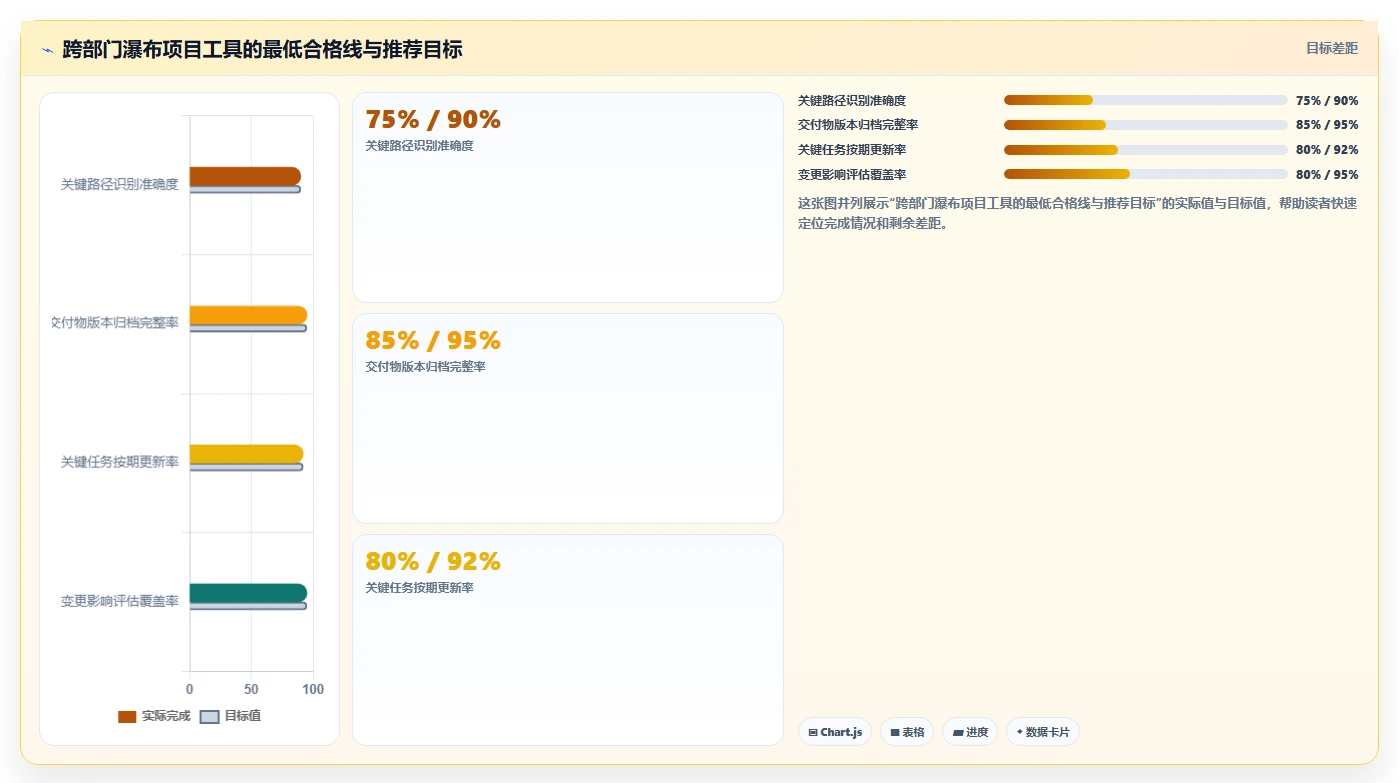Click the 80% / 92% progress value text
1399x783 pixels.
pos(1327,150)
